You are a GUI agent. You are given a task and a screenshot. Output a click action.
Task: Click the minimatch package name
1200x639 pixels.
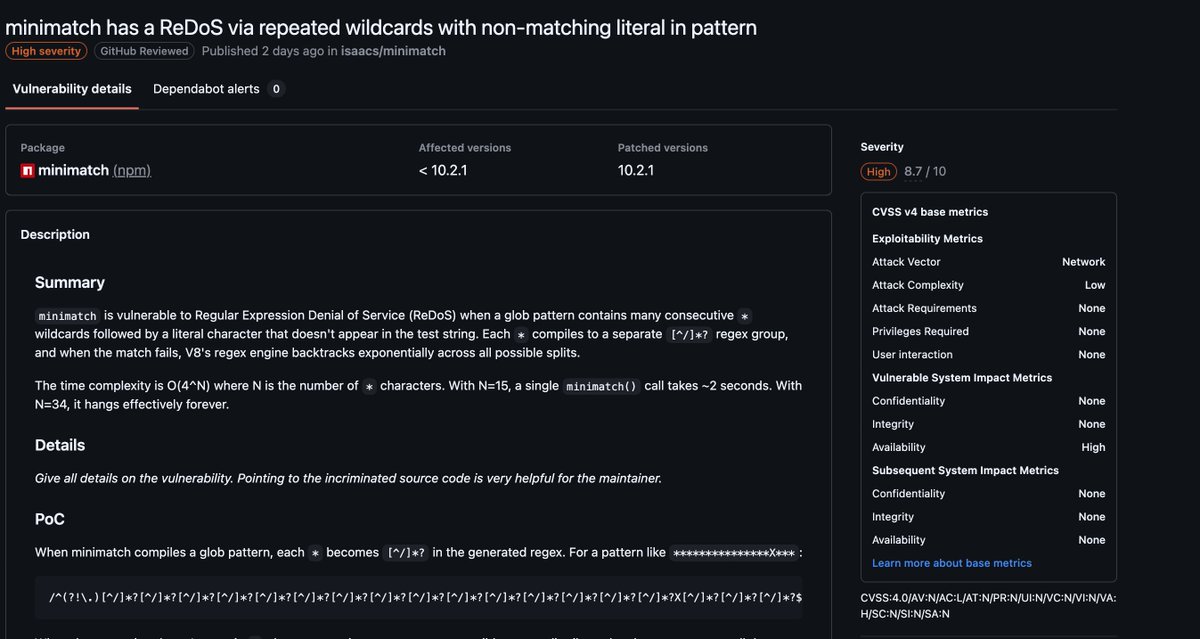73,171
